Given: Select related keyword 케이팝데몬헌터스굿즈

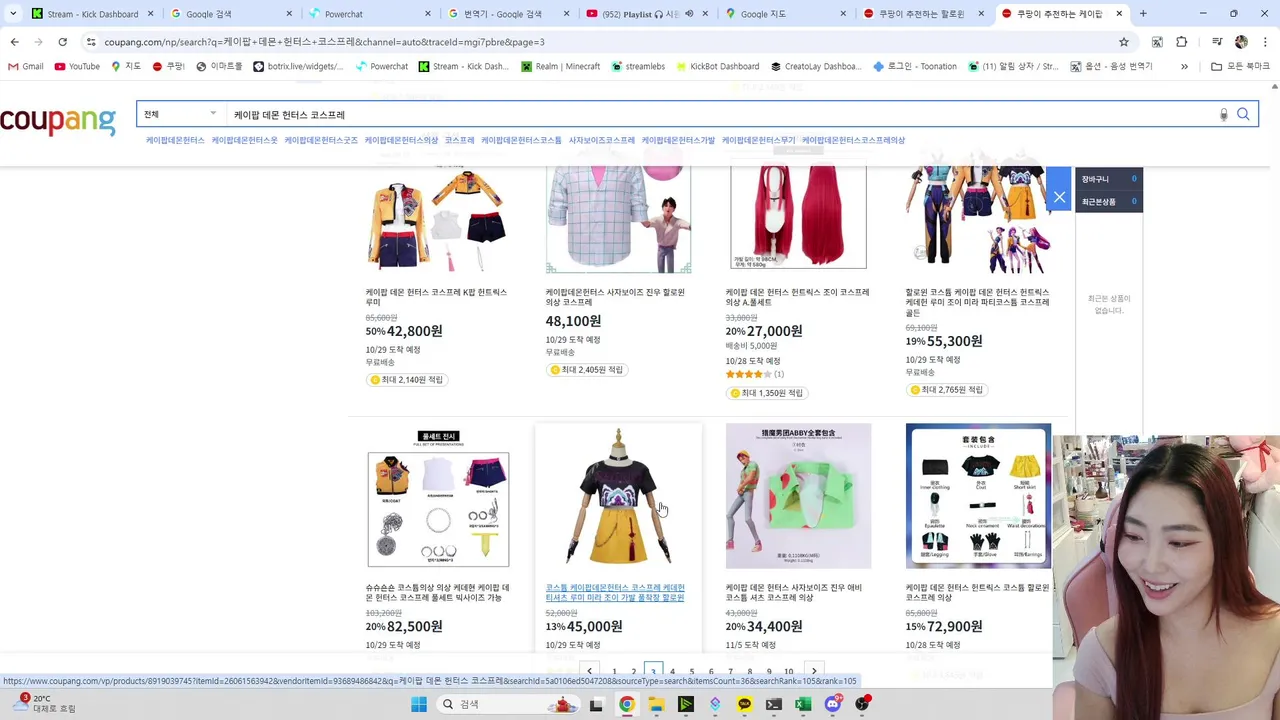Looking at the screenshot, I should [x=321, y=141].
